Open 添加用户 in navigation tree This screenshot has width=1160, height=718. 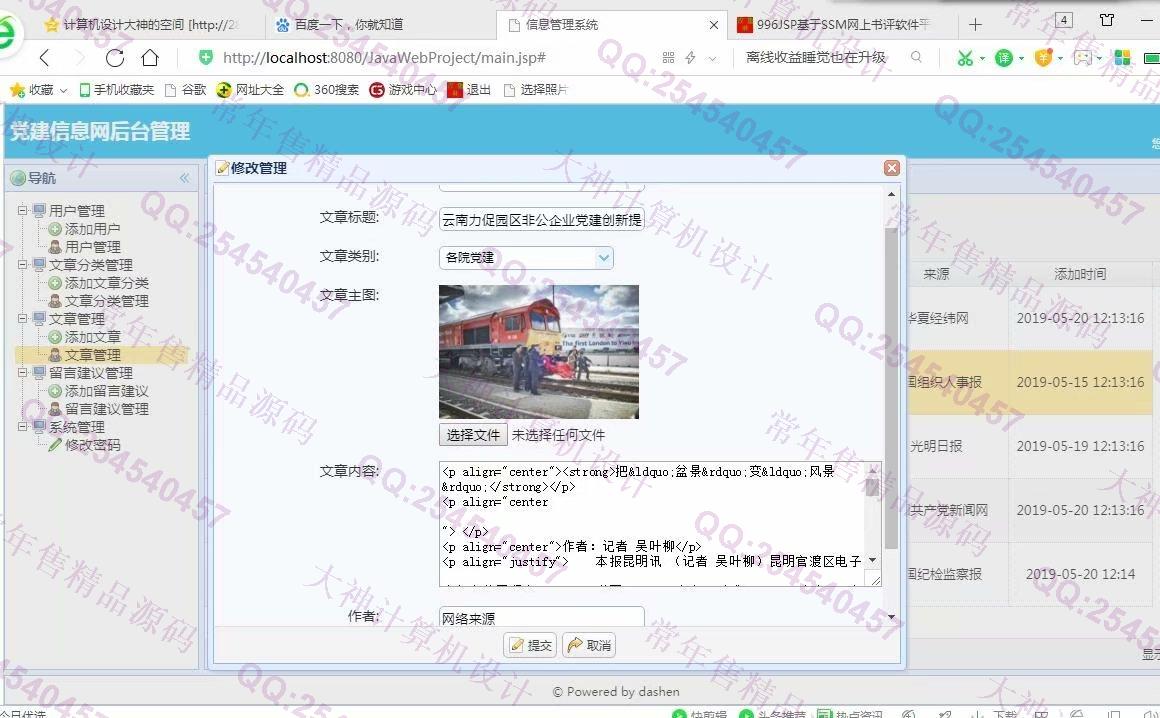click(92, 229)
